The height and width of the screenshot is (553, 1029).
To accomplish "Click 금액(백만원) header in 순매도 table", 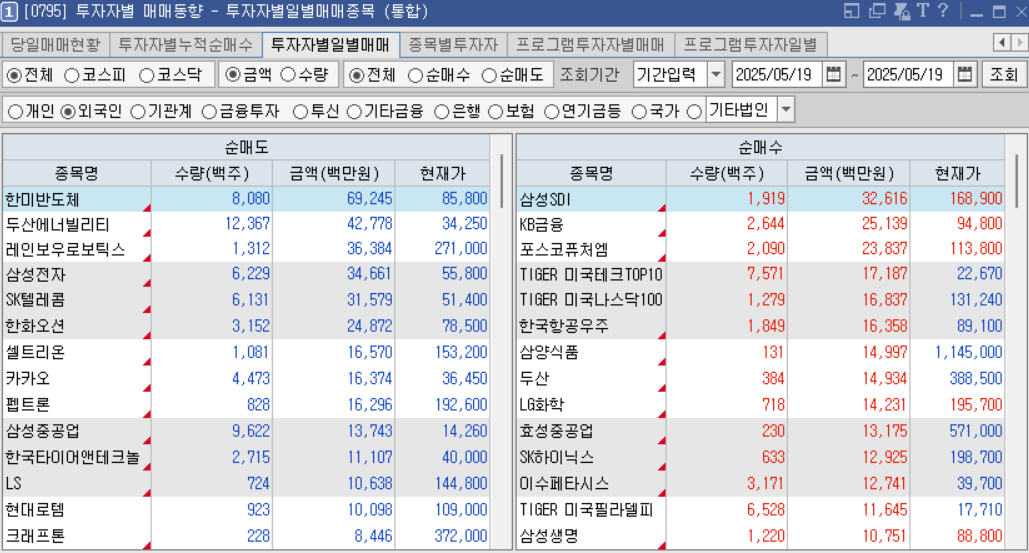I will (x=334, y=173).
